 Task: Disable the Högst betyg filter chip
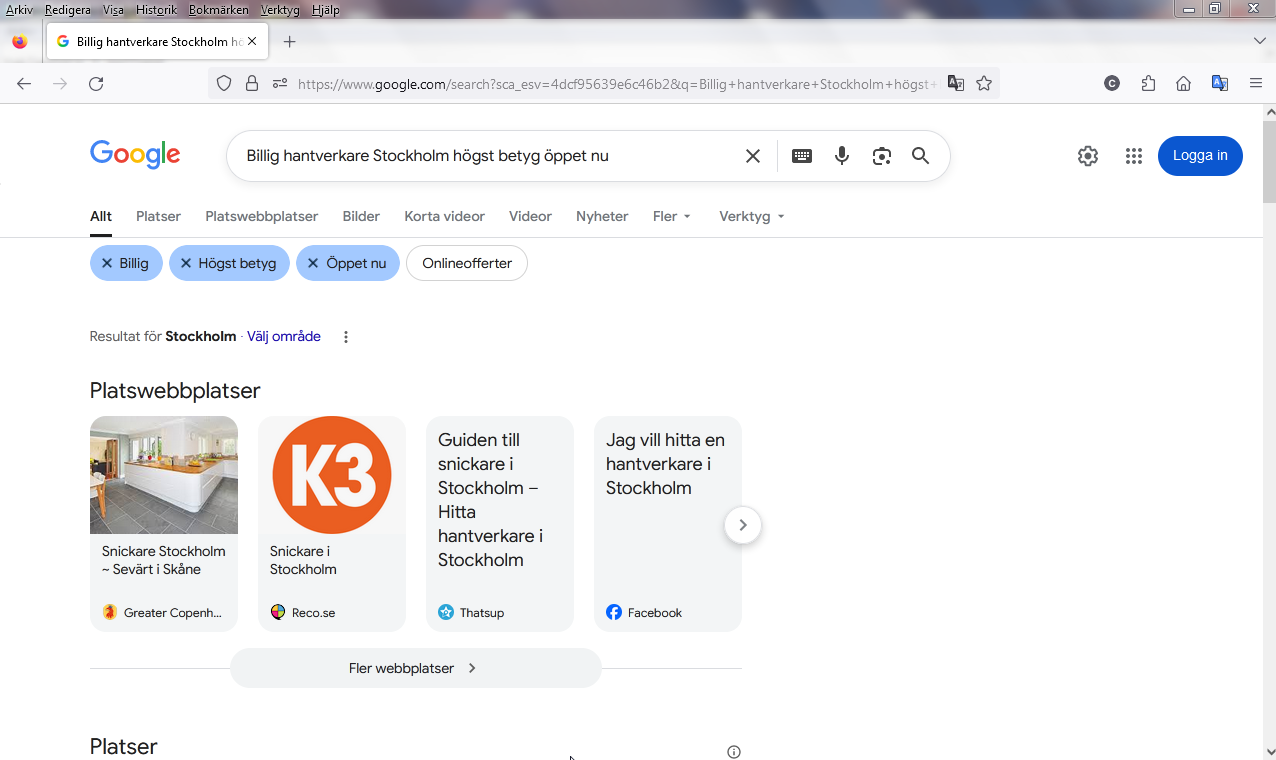[x=229, y=263]
